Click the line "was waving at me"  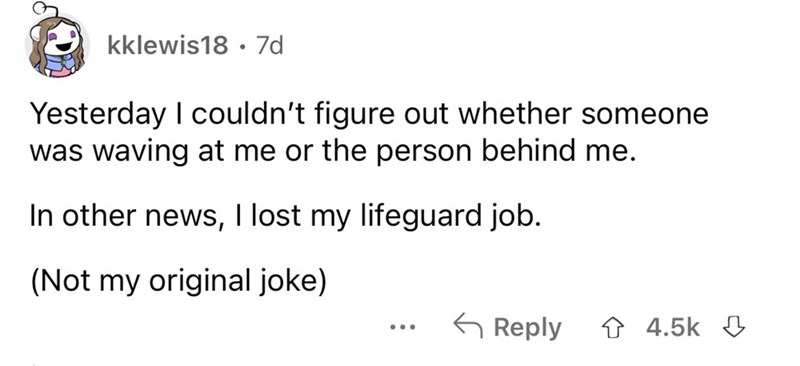333,154
